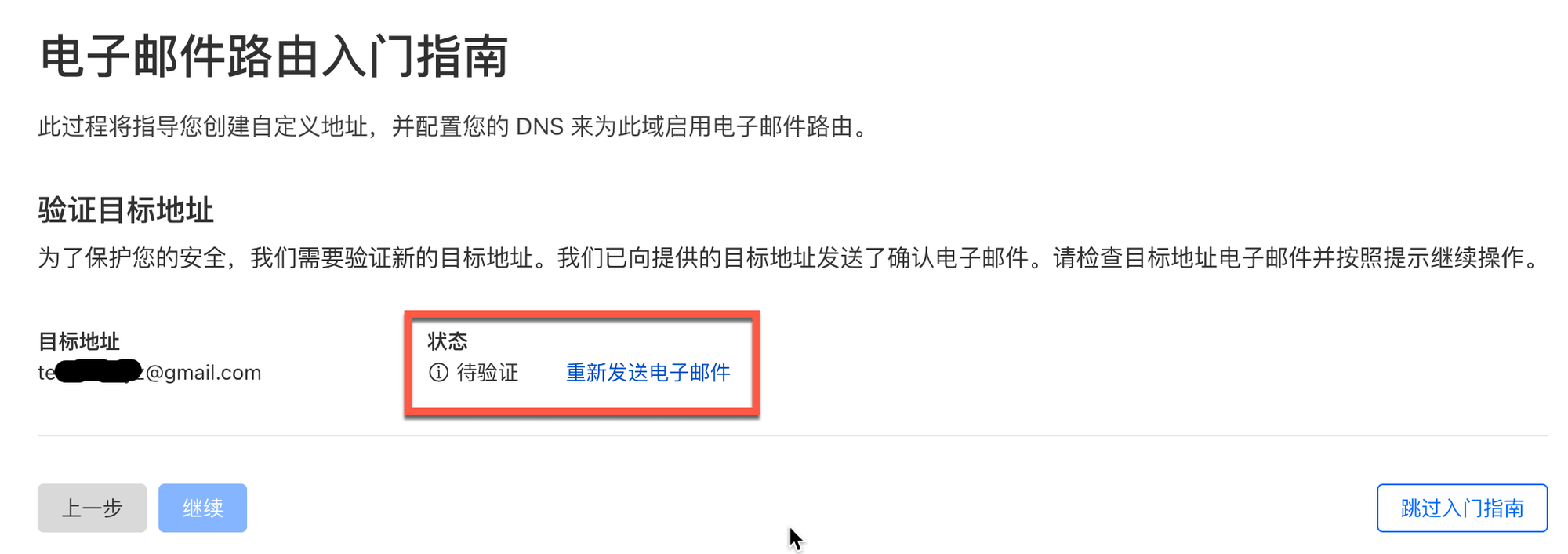The image size is (1568, 554).
Task: Click the word DNS in the intro sentence
Action: point(539,126)
